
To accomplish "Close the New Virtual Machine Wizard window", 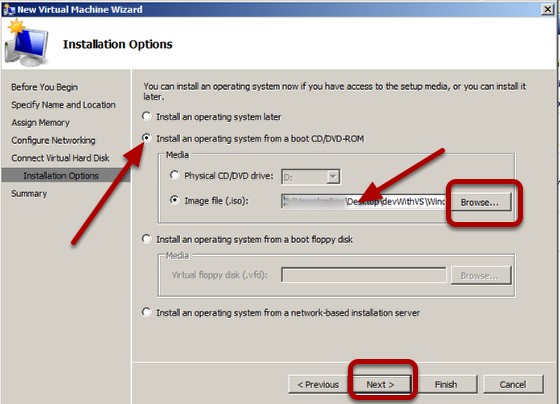I will 548,9.
